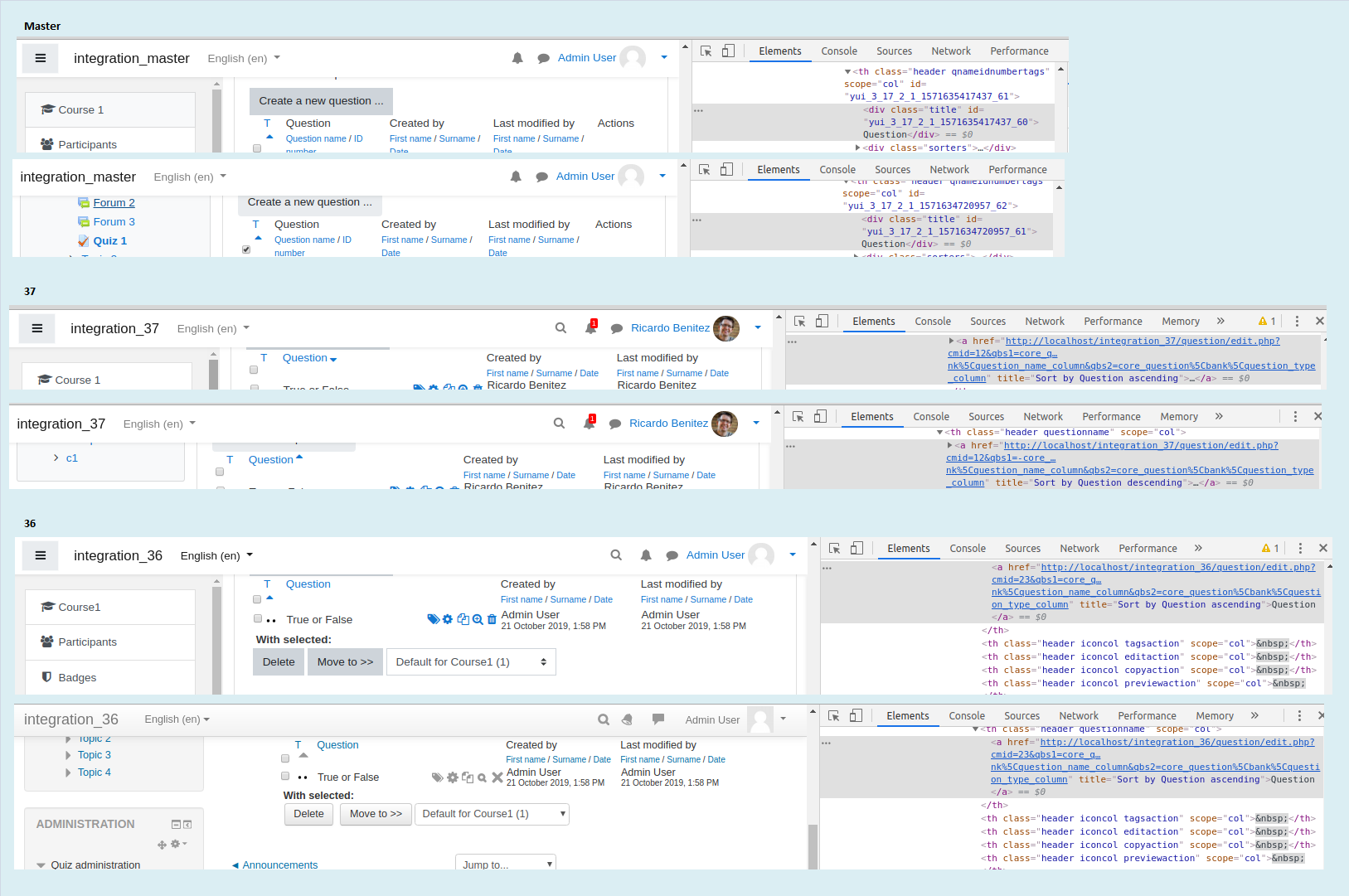
Task: Expand the c1 item in integration_37 panel
Action: (x=56, y=458)
